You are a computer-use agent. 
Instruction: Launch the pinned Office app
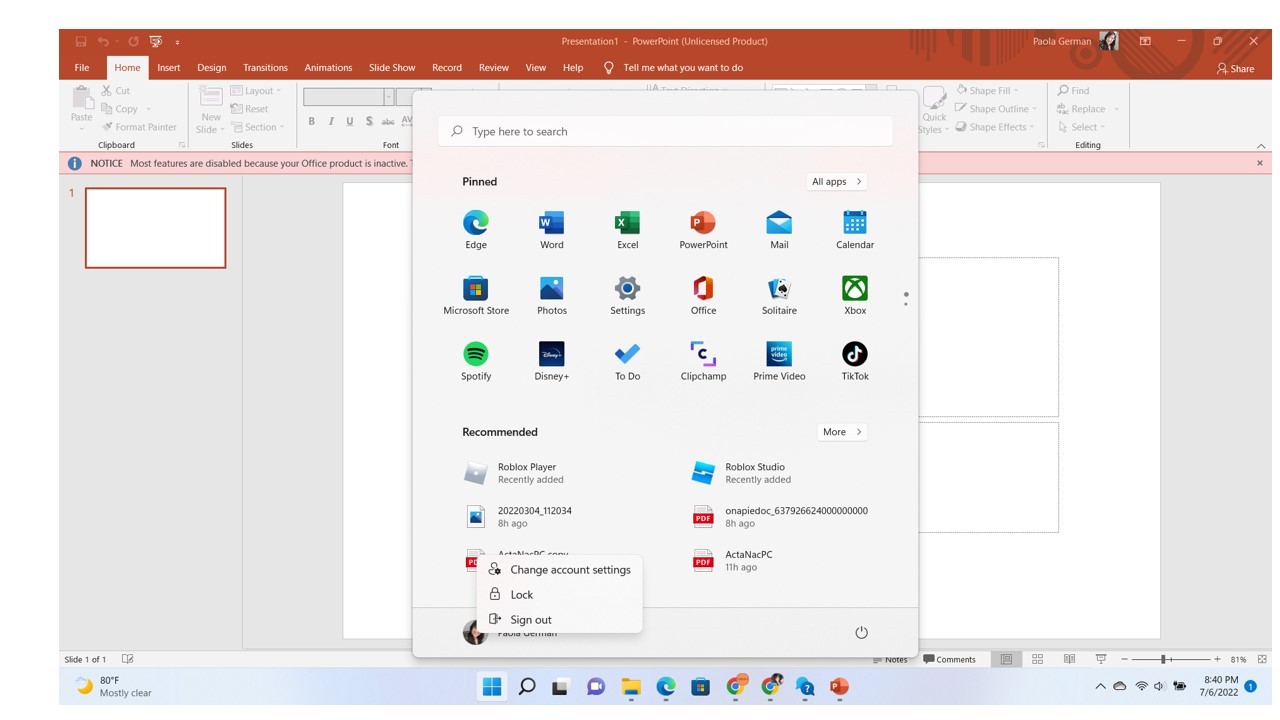pyautogui.click(x=703, y=296)
